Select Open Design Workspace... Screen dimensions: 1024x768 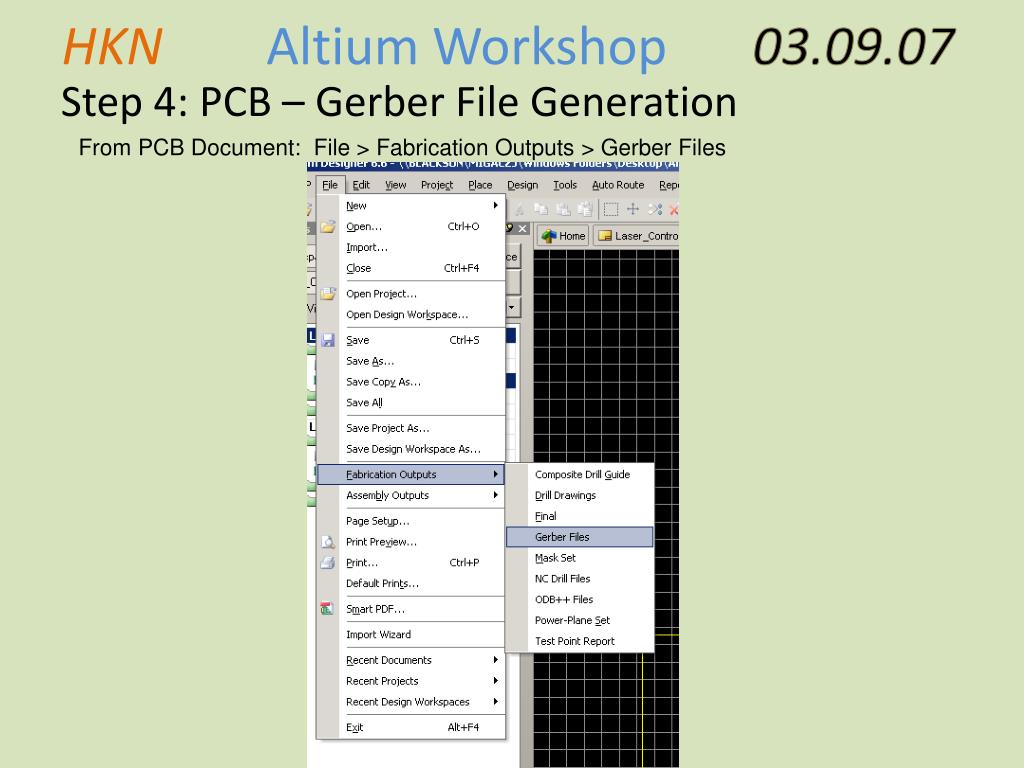click(x=410, y=315)
